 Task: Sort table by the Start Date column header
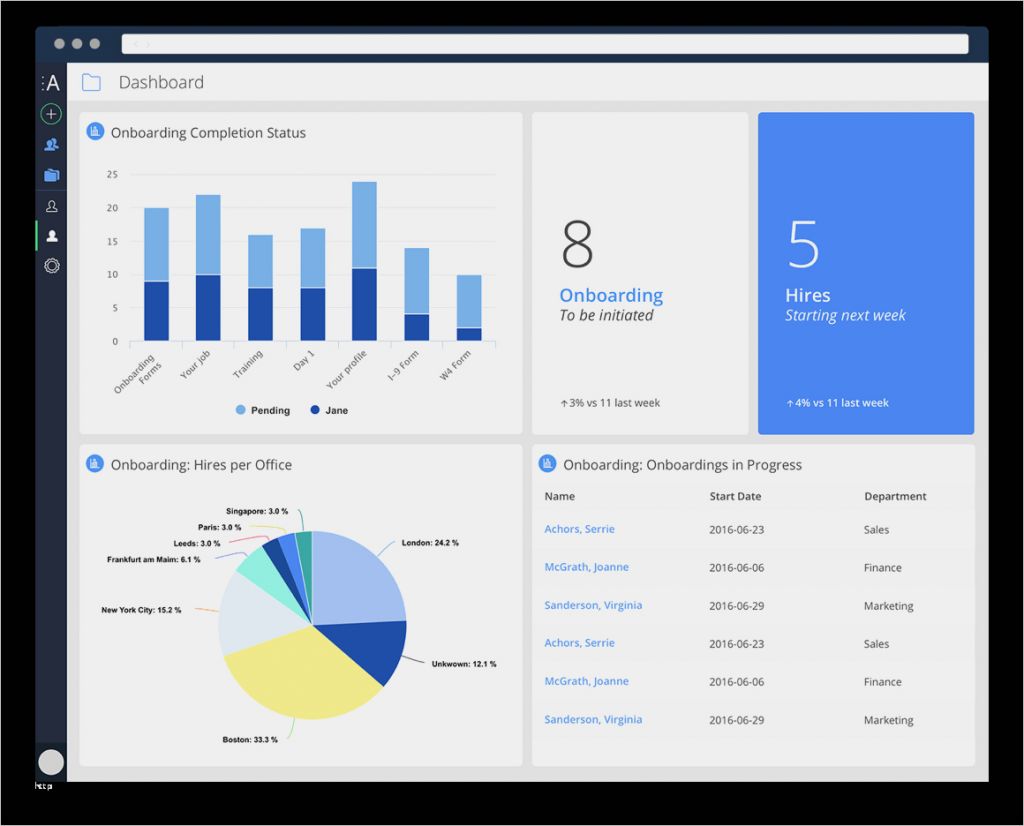pos(735,496)
